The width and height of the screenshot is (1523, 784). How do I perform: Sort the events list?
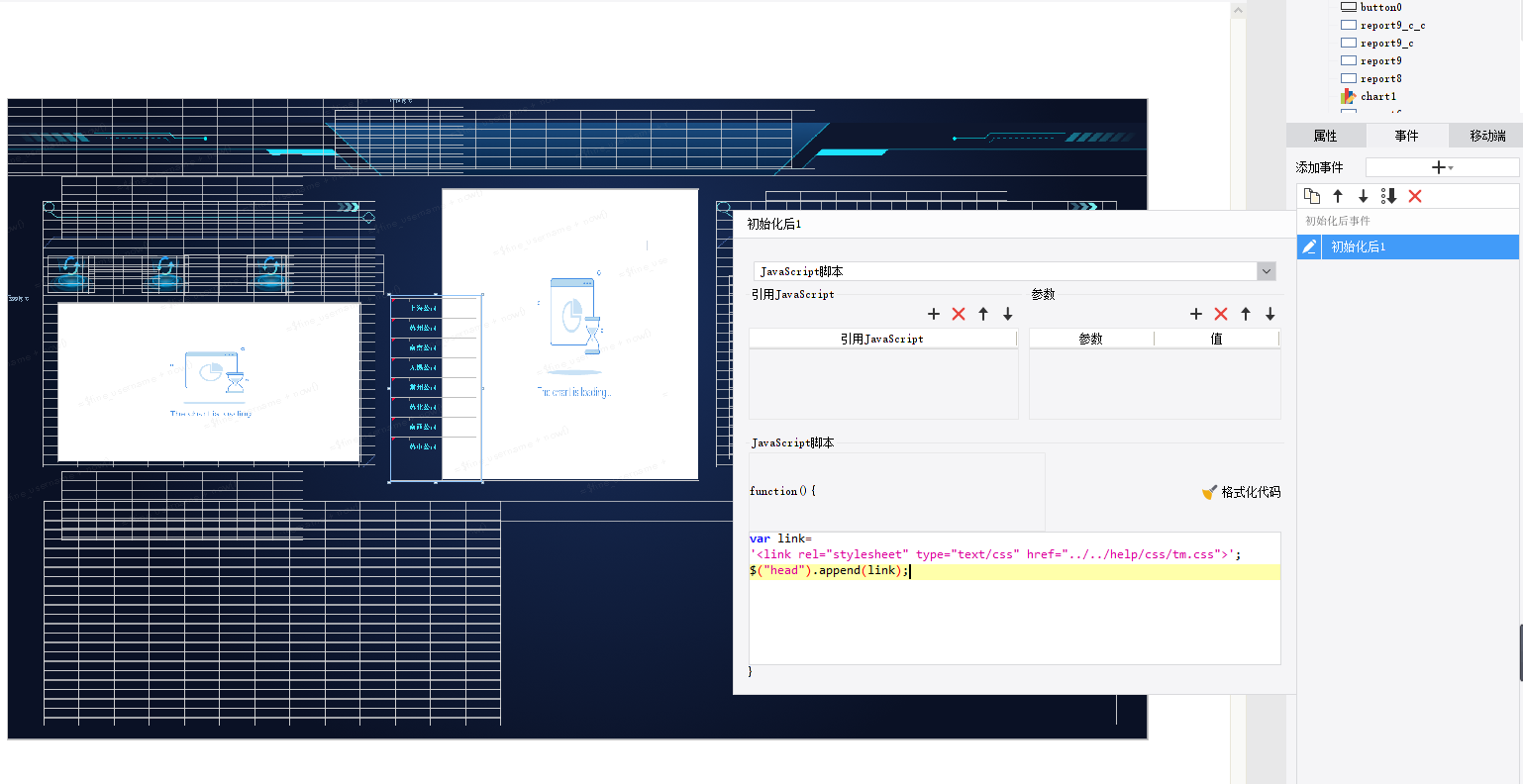(1389, 196)
